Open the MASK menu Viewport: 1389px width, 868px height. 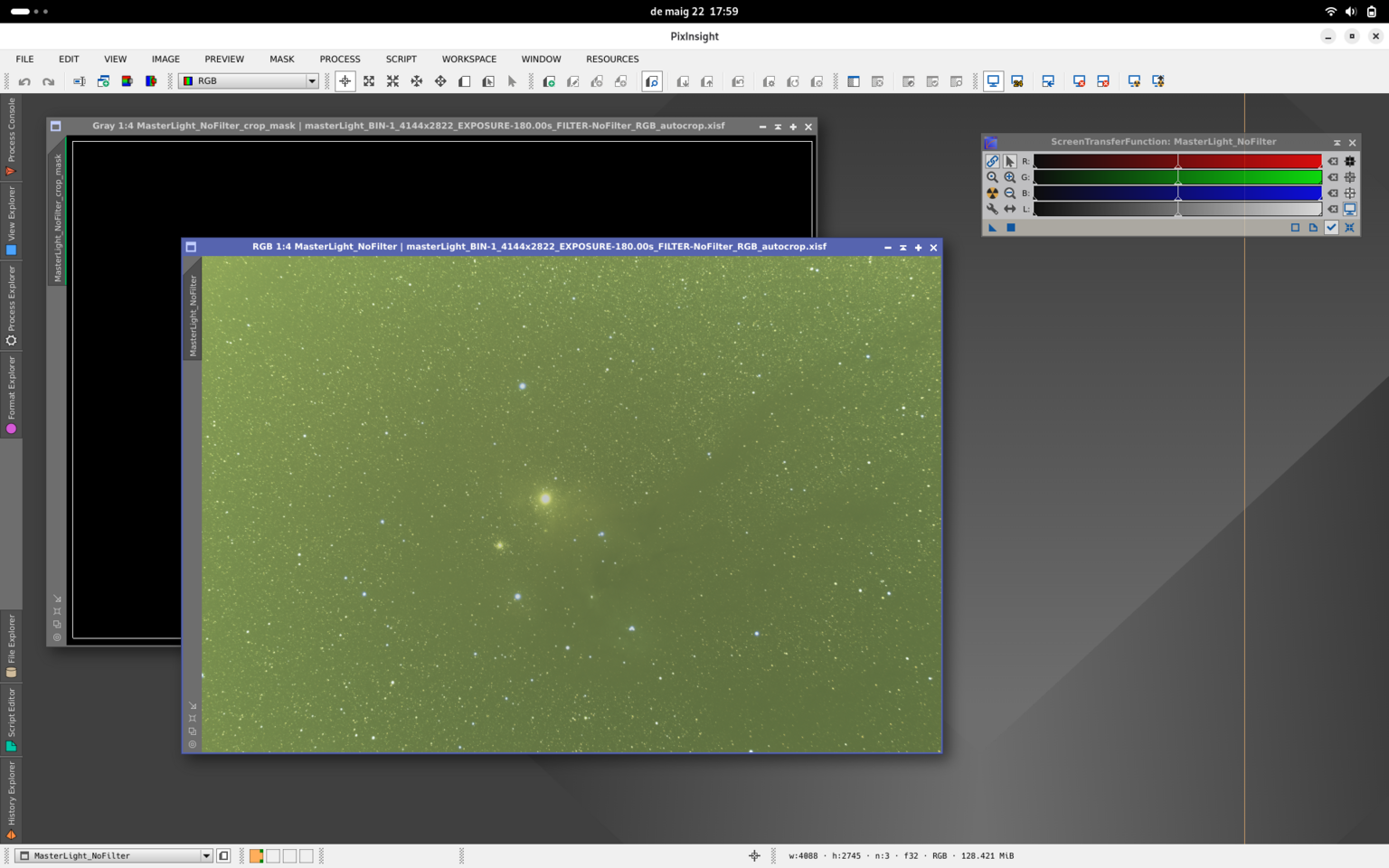281,59
